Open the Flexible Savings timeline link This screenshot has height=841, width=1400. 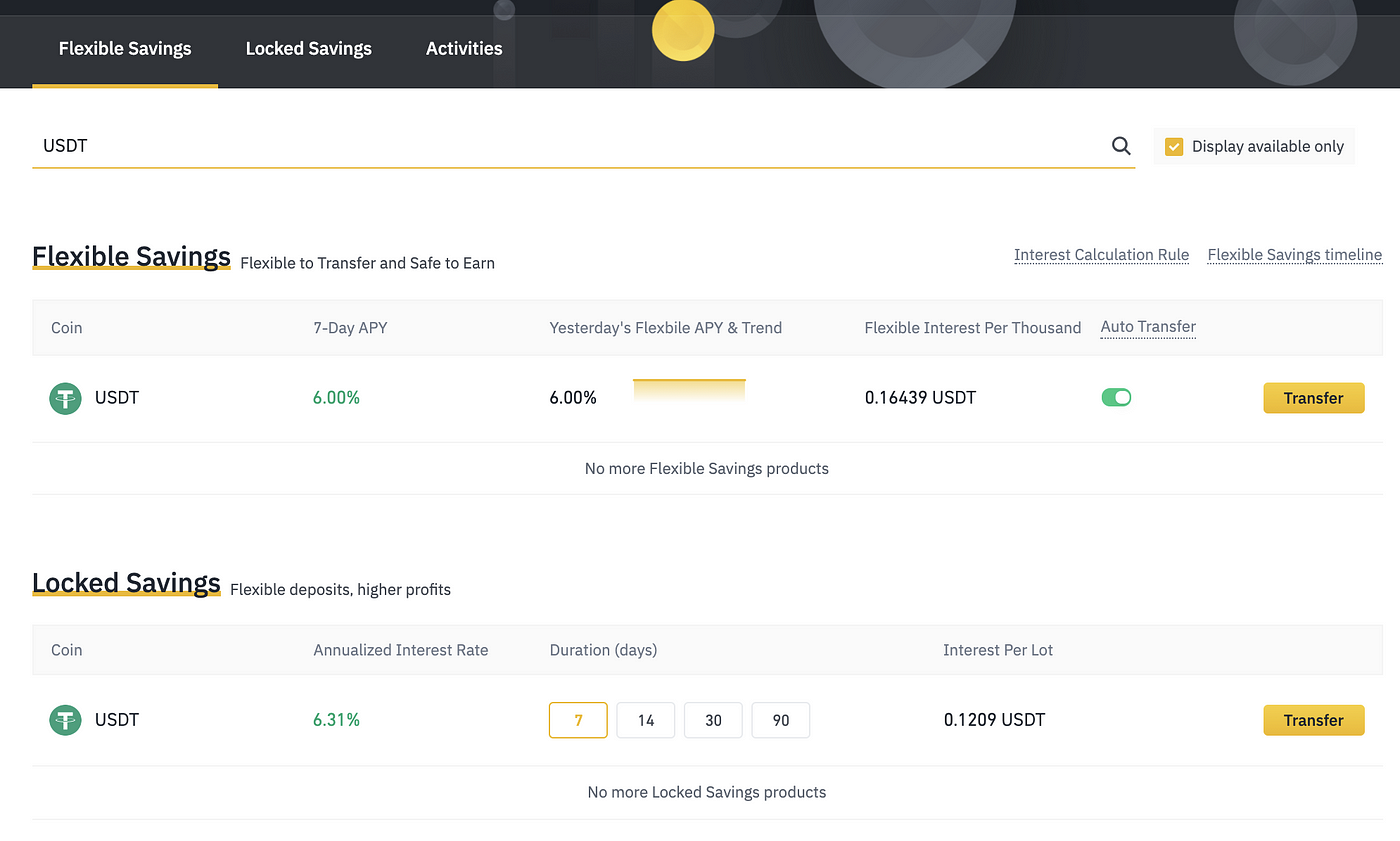(1295, 255)
